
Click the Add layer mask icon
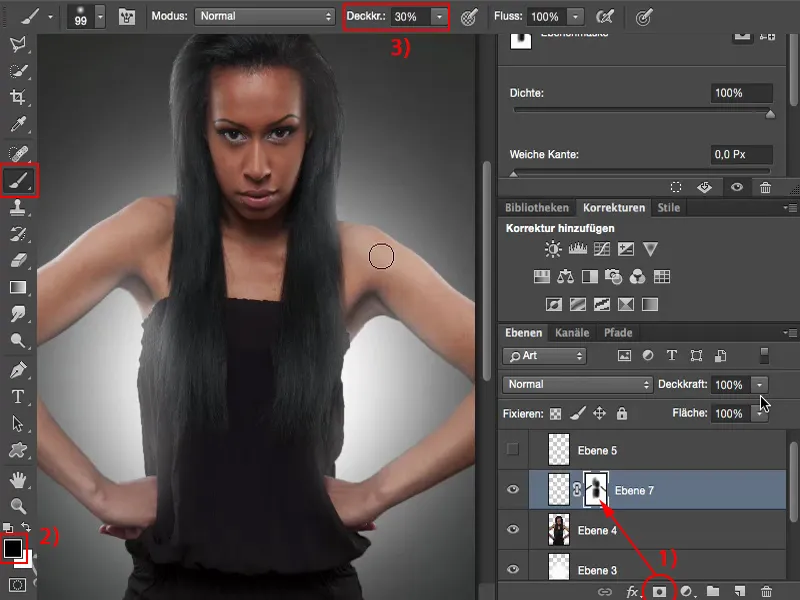click(x=660, y=591)
